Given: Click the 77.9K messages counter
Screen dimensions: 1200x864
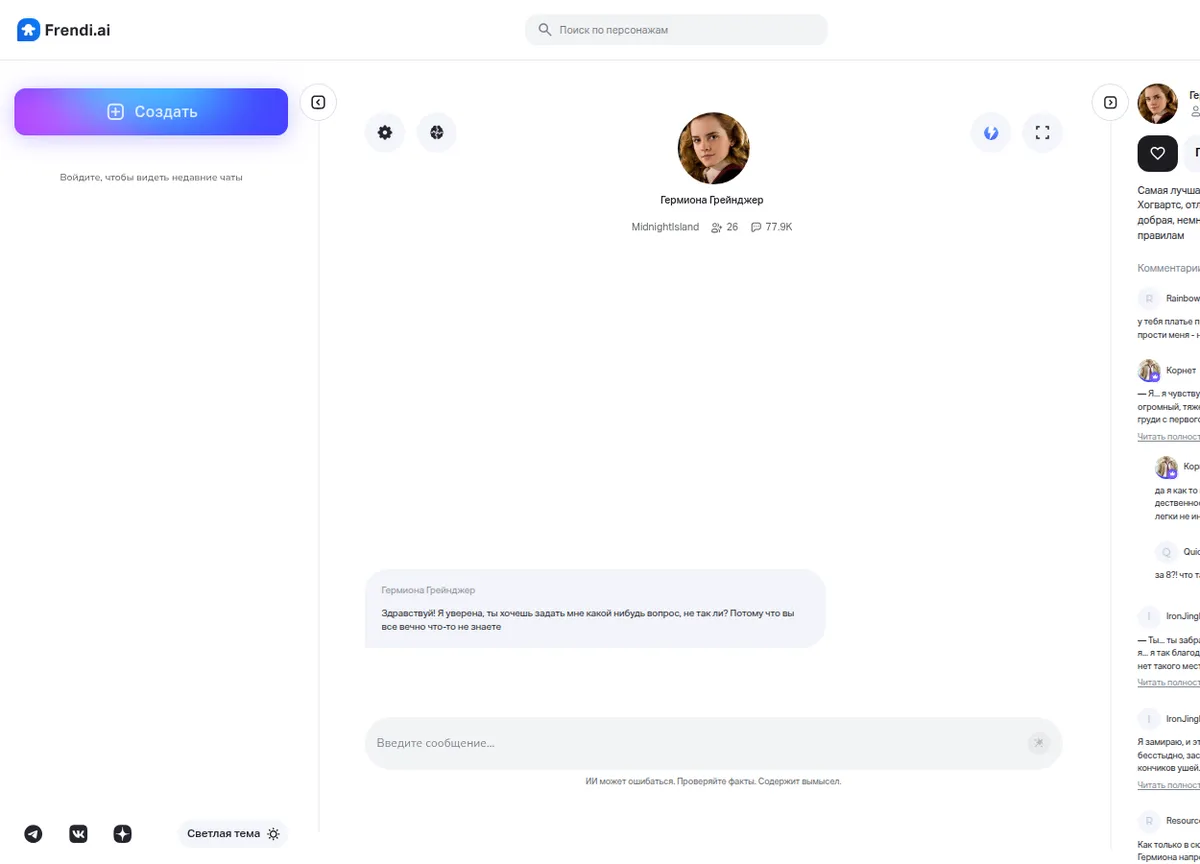Looking at the screenshot, I should [771, 227].
